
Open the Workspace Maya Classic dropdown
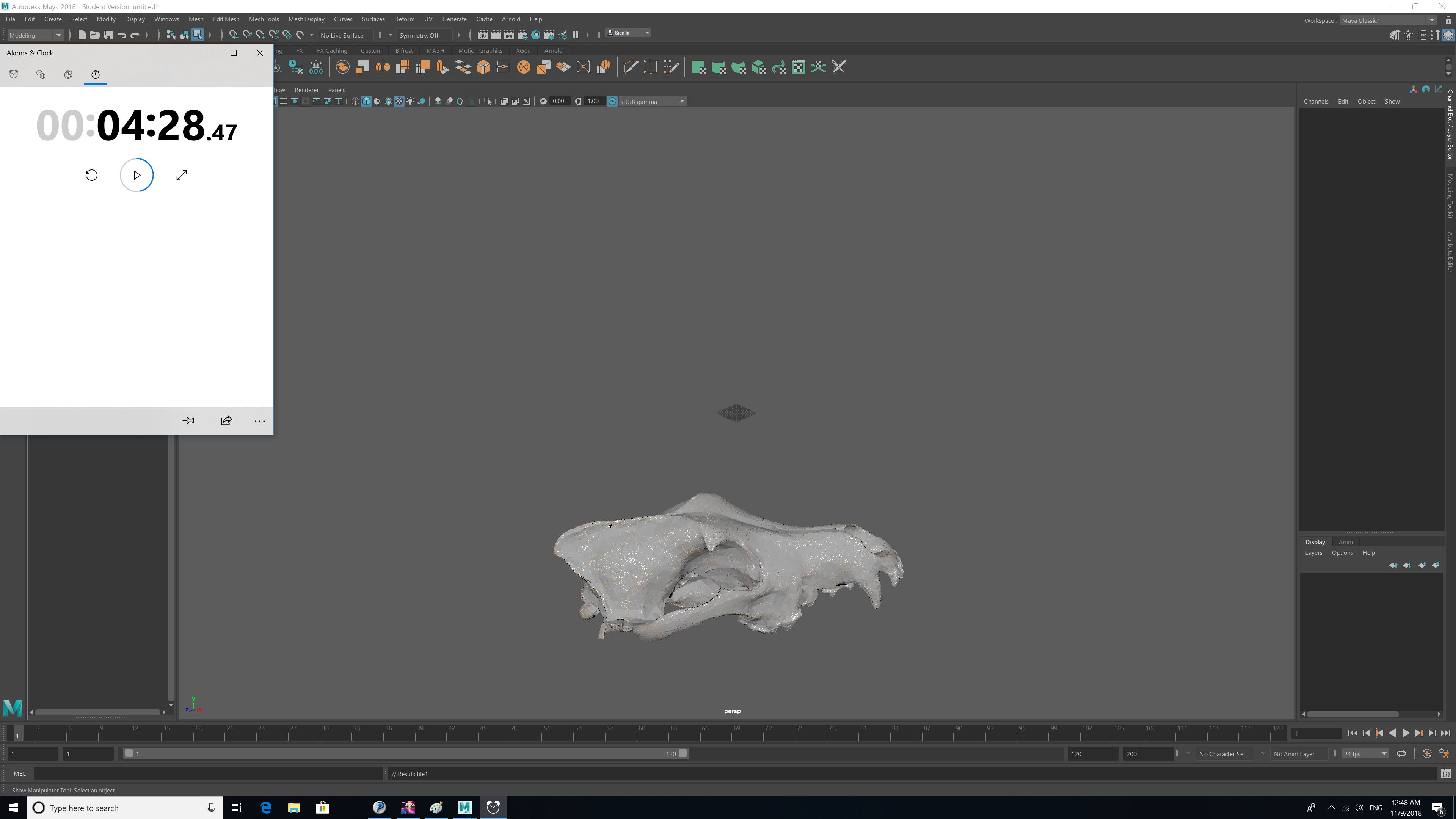(1388, 20)
